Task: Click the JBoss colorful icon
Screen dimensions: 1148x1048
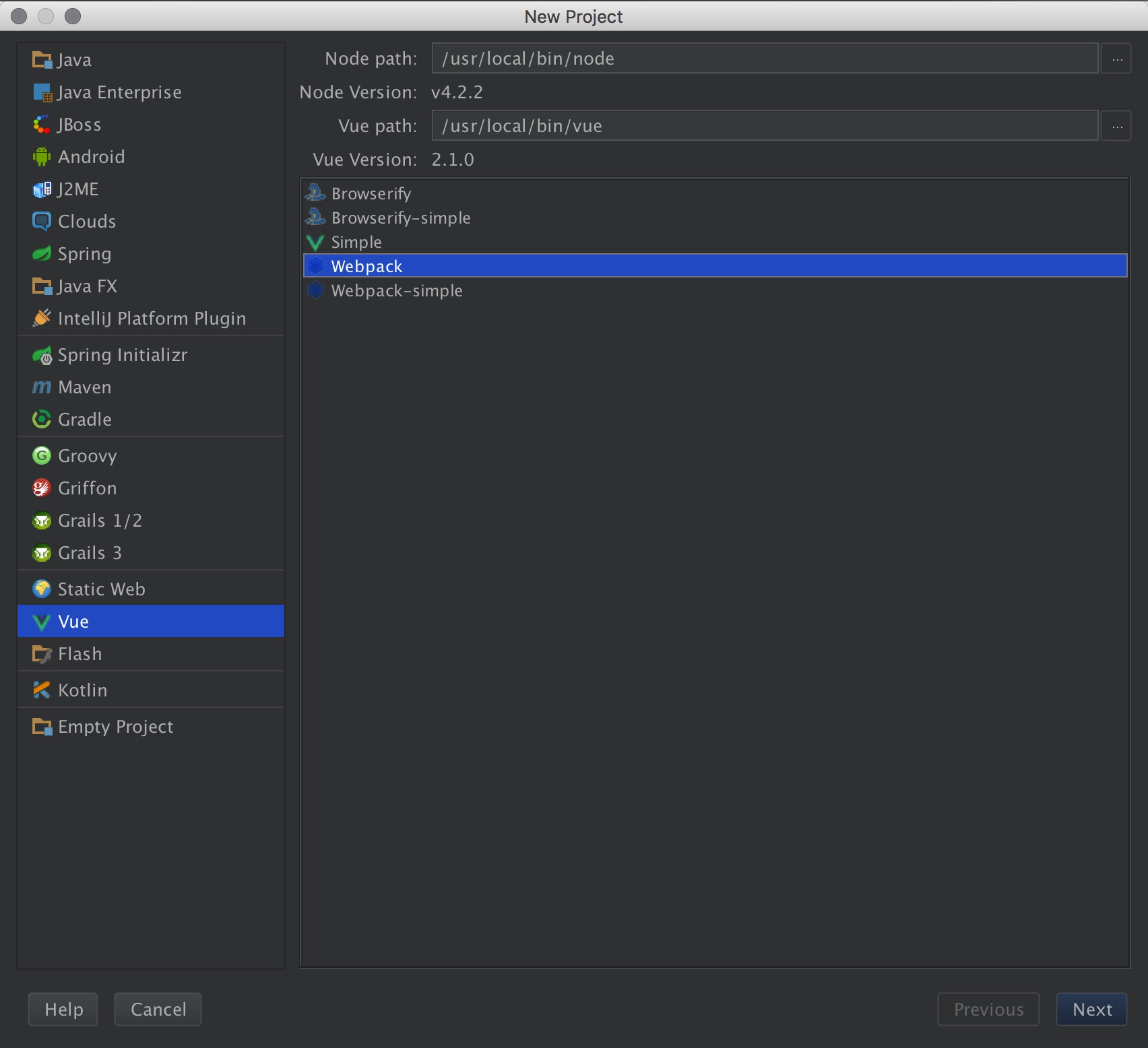Action: pyautogui.click(x=42, y=125)
